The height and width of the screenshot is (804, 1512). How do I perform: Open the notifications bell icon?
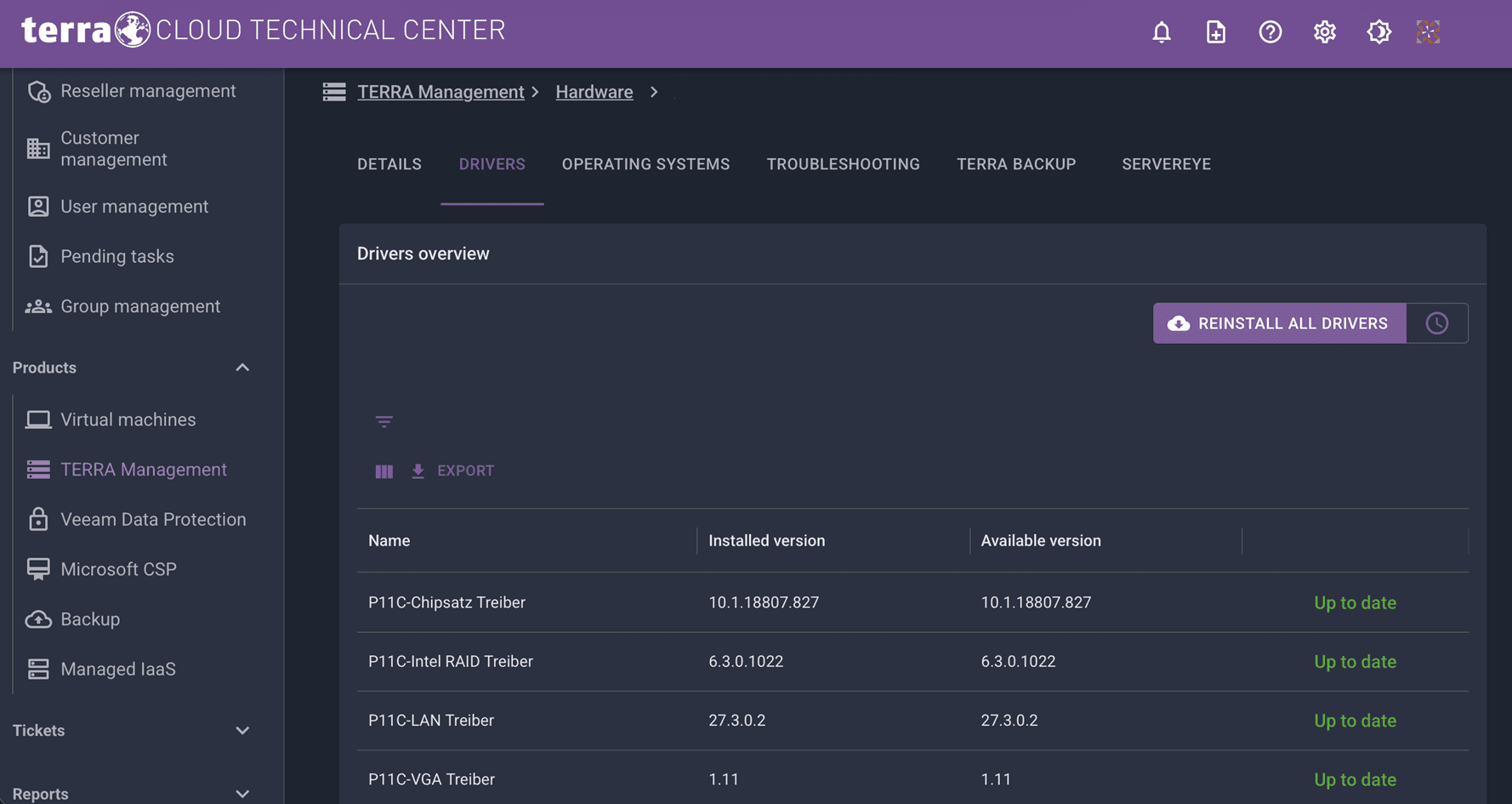point(1161,32)
